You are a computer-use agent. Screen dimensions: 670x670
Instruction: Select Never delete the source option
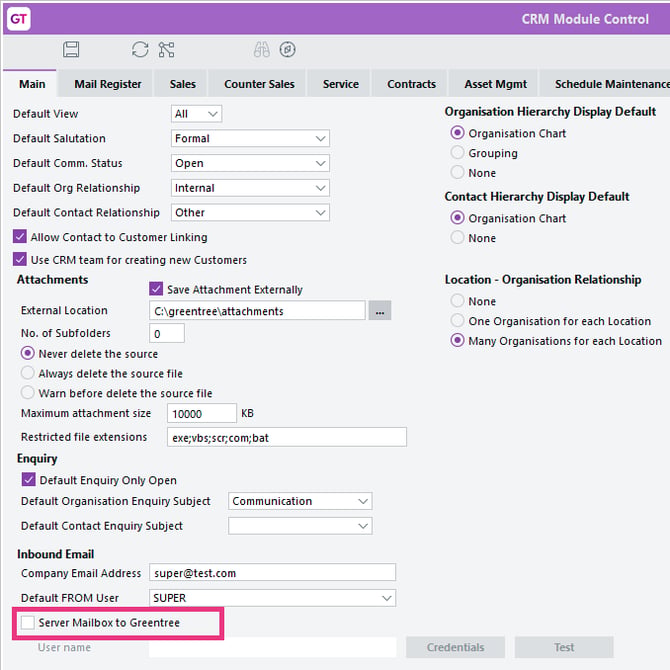tap(28, 353)
